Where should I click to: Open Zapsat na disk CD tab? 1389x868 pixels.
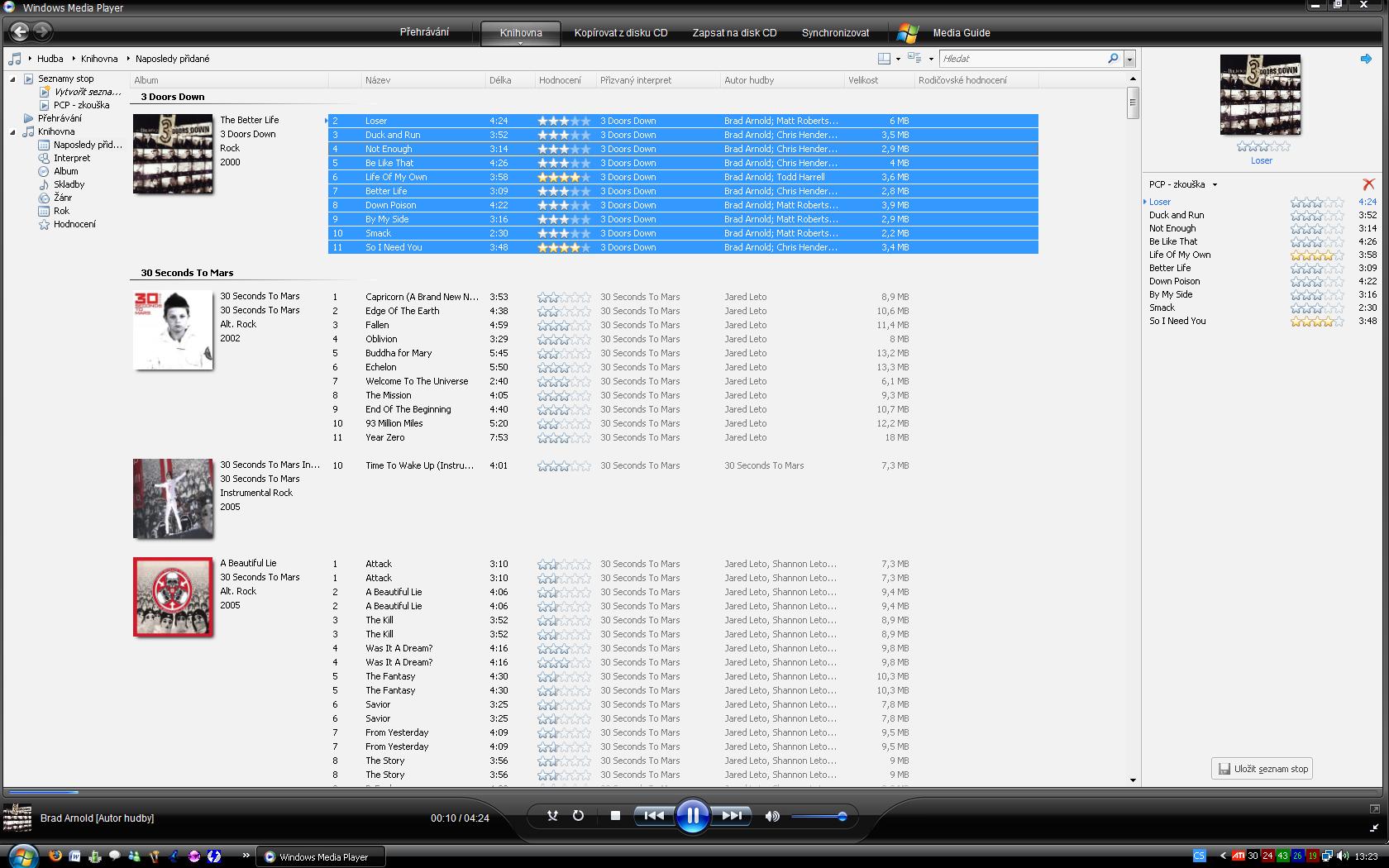734,33
